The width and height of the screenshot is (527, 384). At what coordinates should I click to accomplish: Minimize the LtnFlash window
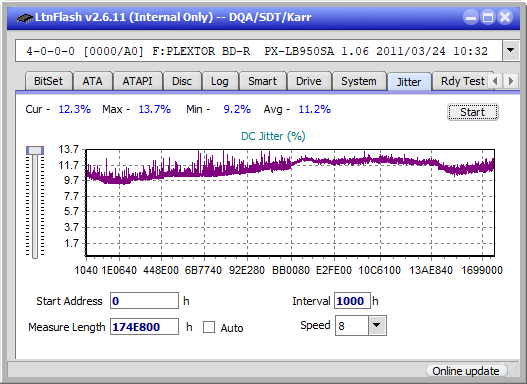coord(471,17)
